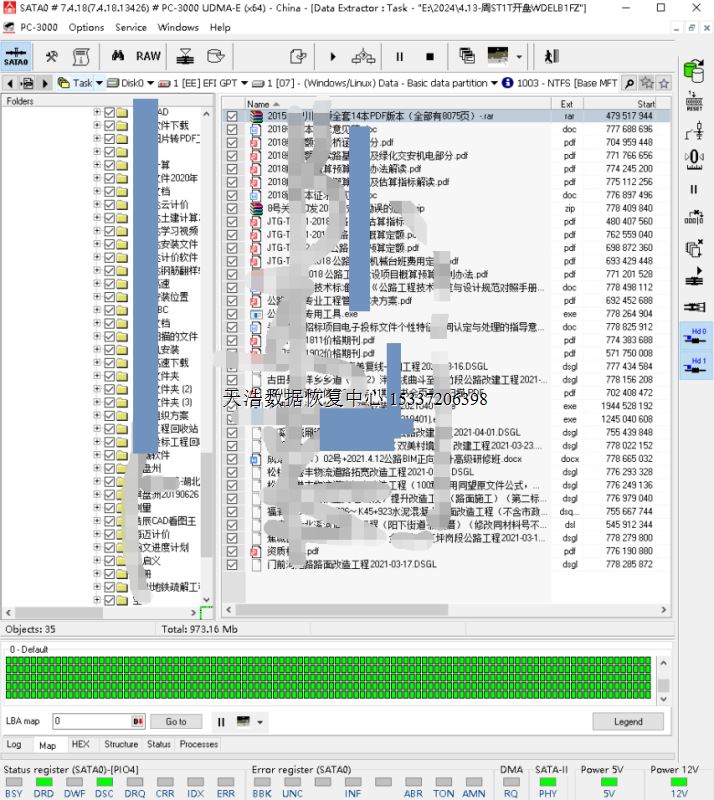Click the search magnifier icon in path bar
Image resolution: width=714 pixels, height=800 pixels.
tap(630, 83)
